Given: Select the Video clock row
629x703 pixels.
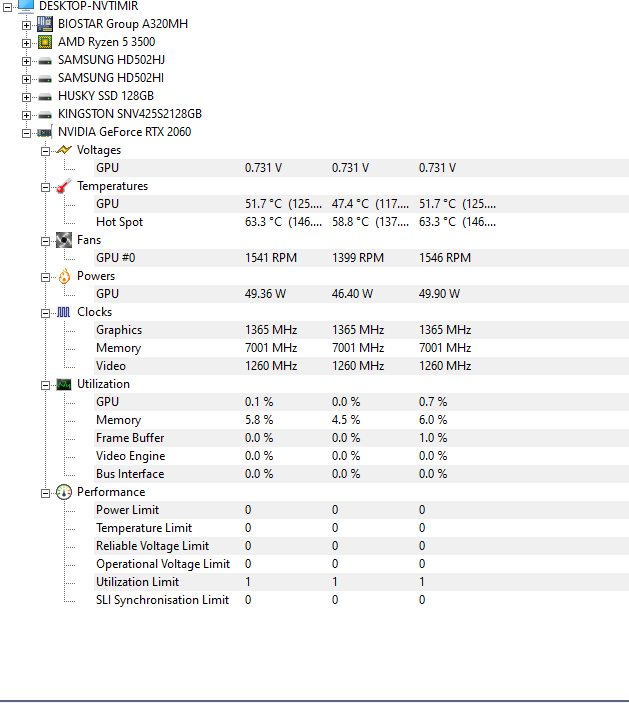Looking at the screenshot, I should pos(361,366).
